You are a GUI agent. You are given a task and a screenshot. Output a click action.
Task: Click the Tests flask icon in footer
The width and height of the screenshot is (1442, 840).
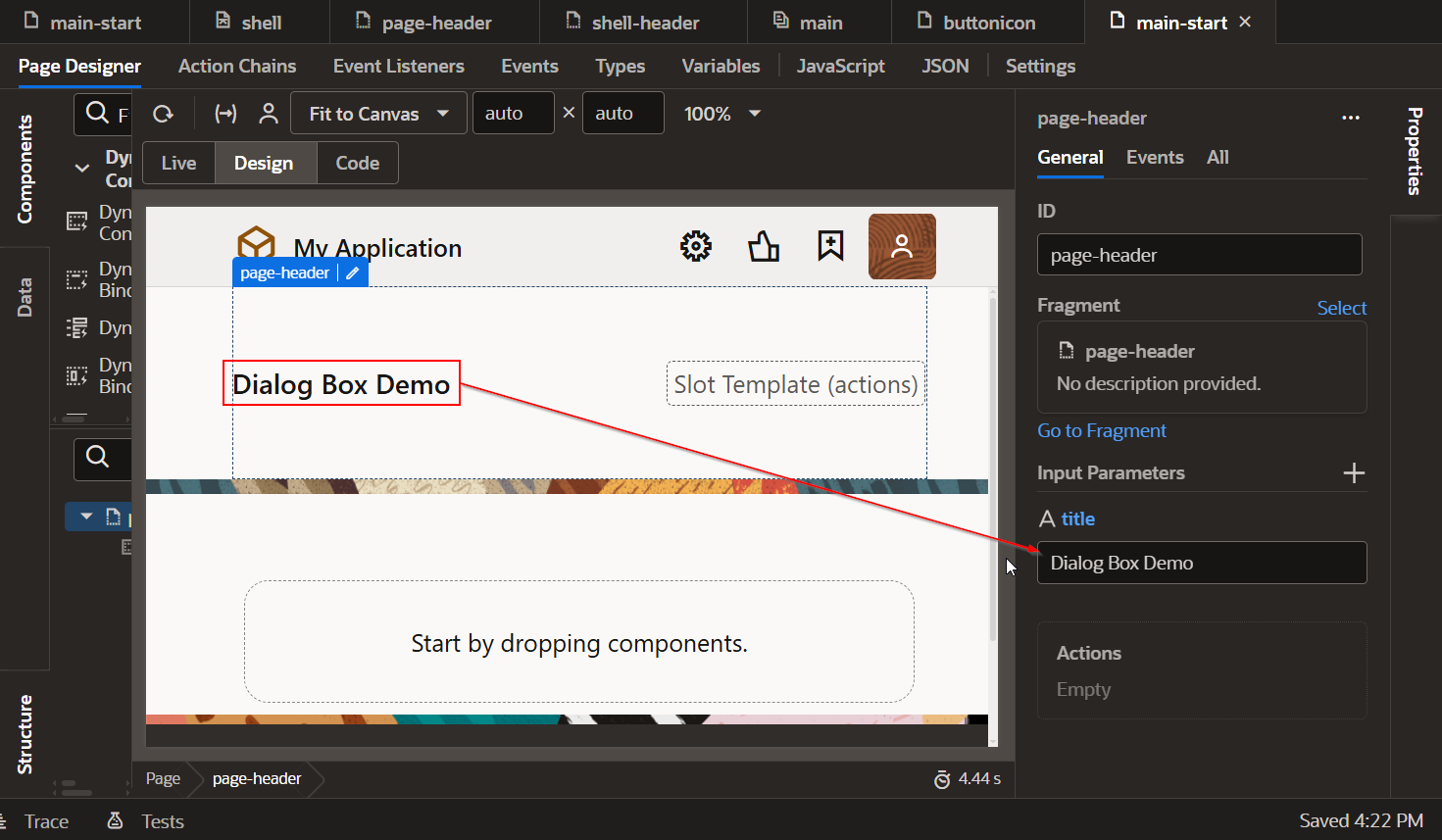click(x=115, y=820)
